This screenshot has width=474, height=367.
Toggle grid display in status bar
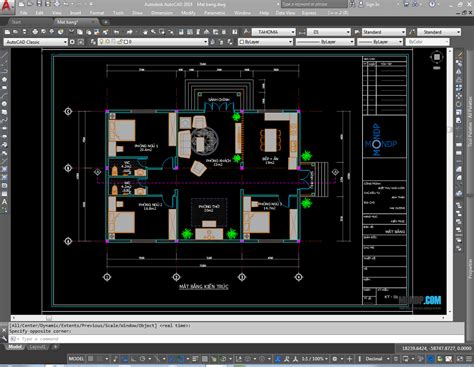(x=90, y=359)
